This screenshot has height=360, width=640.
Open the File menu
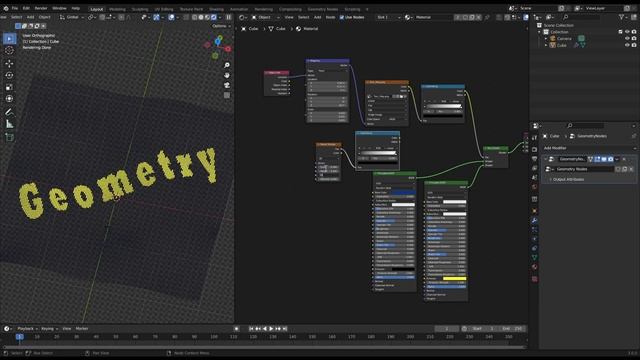pyautogui.click(x=15, y=8)
